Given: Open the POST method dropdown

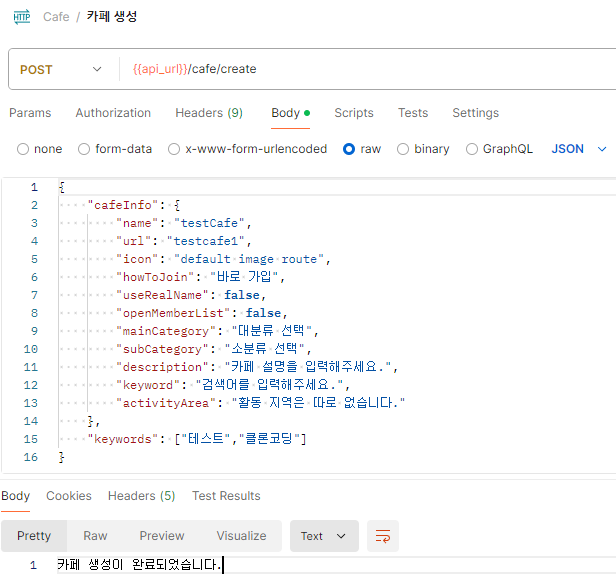Looking at the screenshot, I should [61, 70].
